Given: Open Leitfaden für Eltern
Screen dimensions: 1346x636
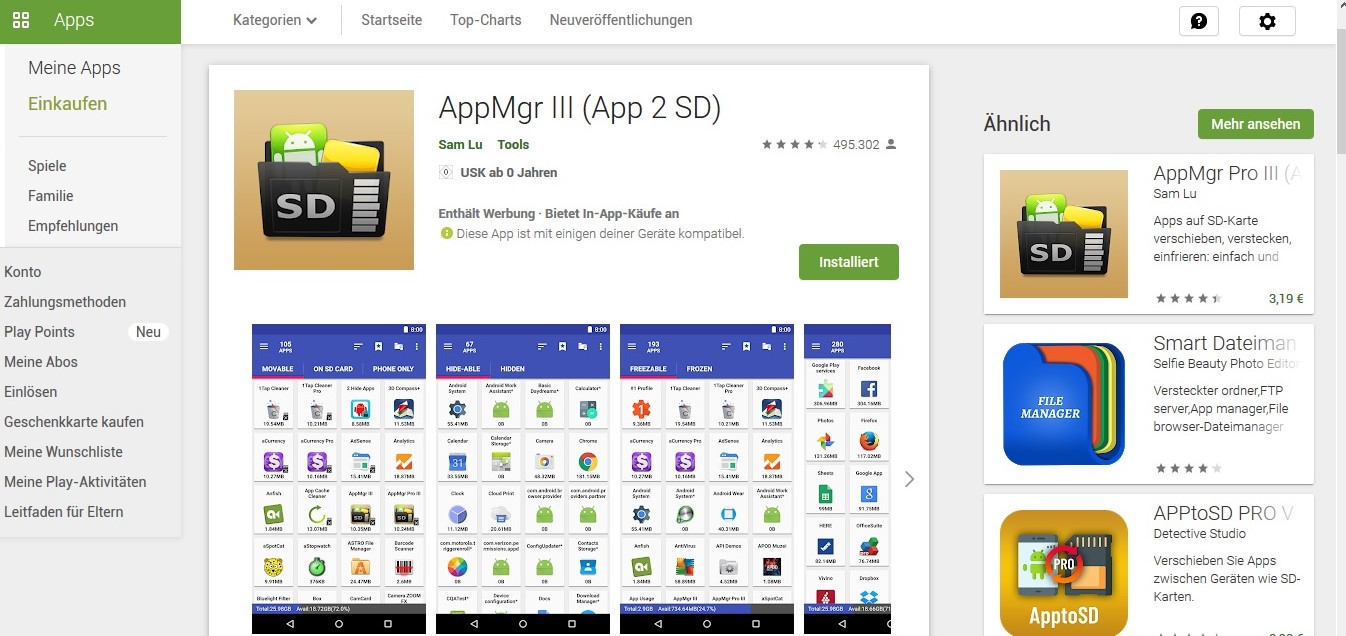Looking at the screenshot, I should 64,512.
